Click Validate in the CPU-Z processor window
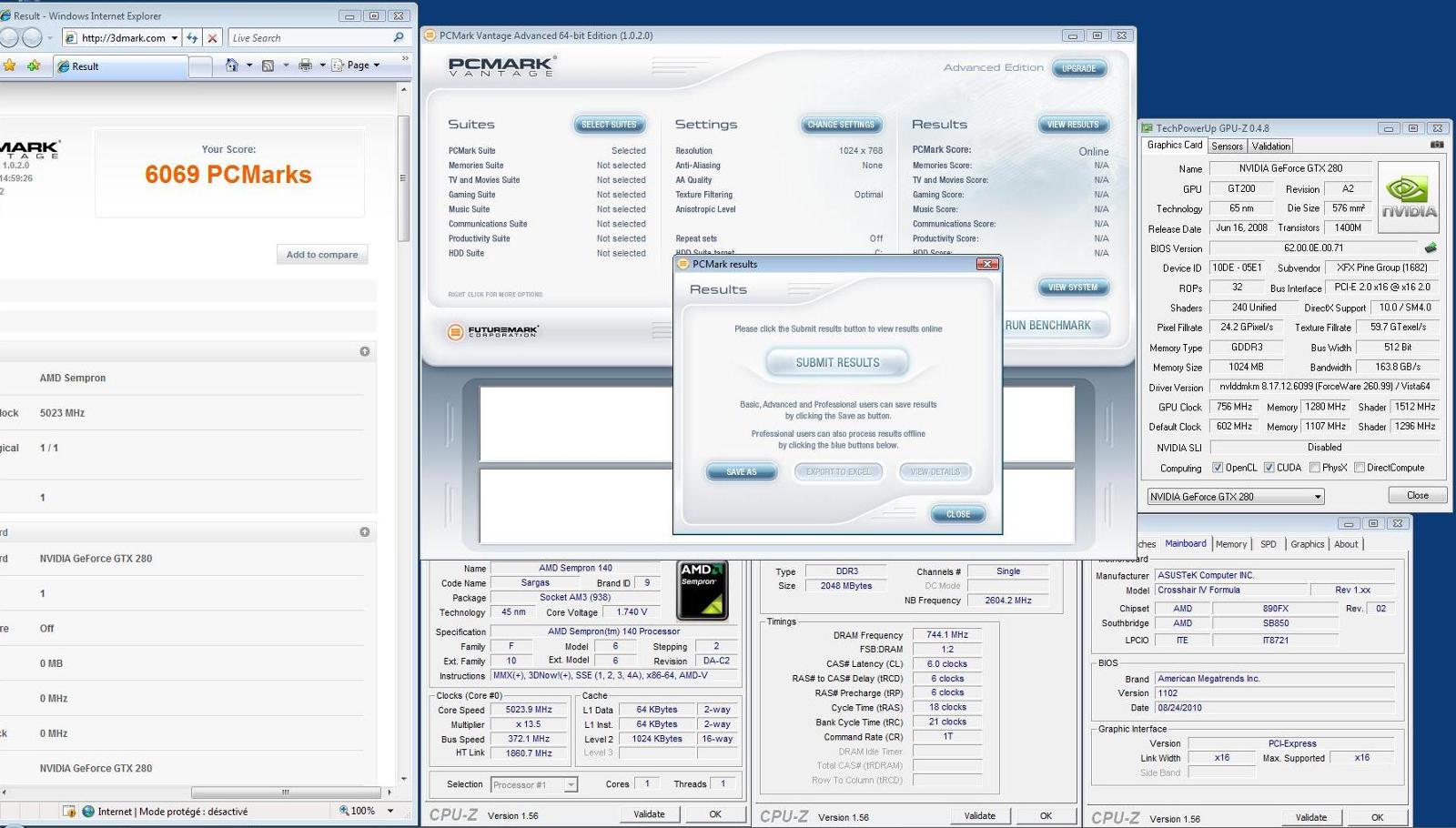Image resolution: width=1456 pixels, height=828 pixels. 649,814
